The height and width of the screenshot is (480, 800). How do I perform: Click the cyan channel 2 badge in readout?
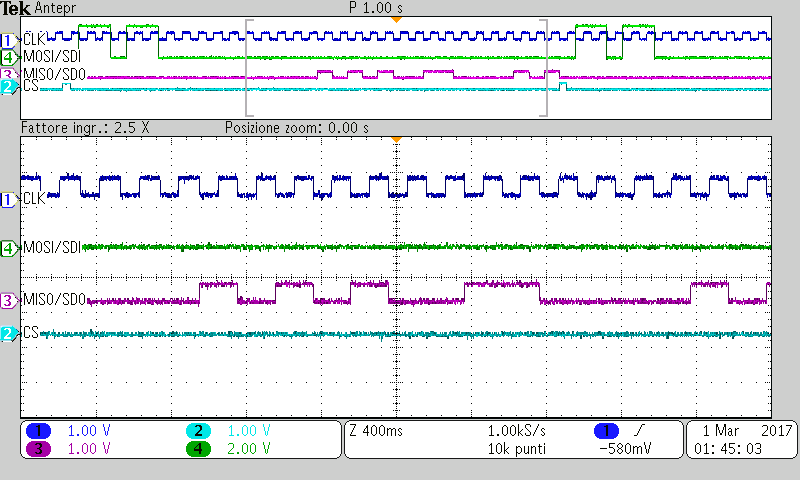[198, 431]
